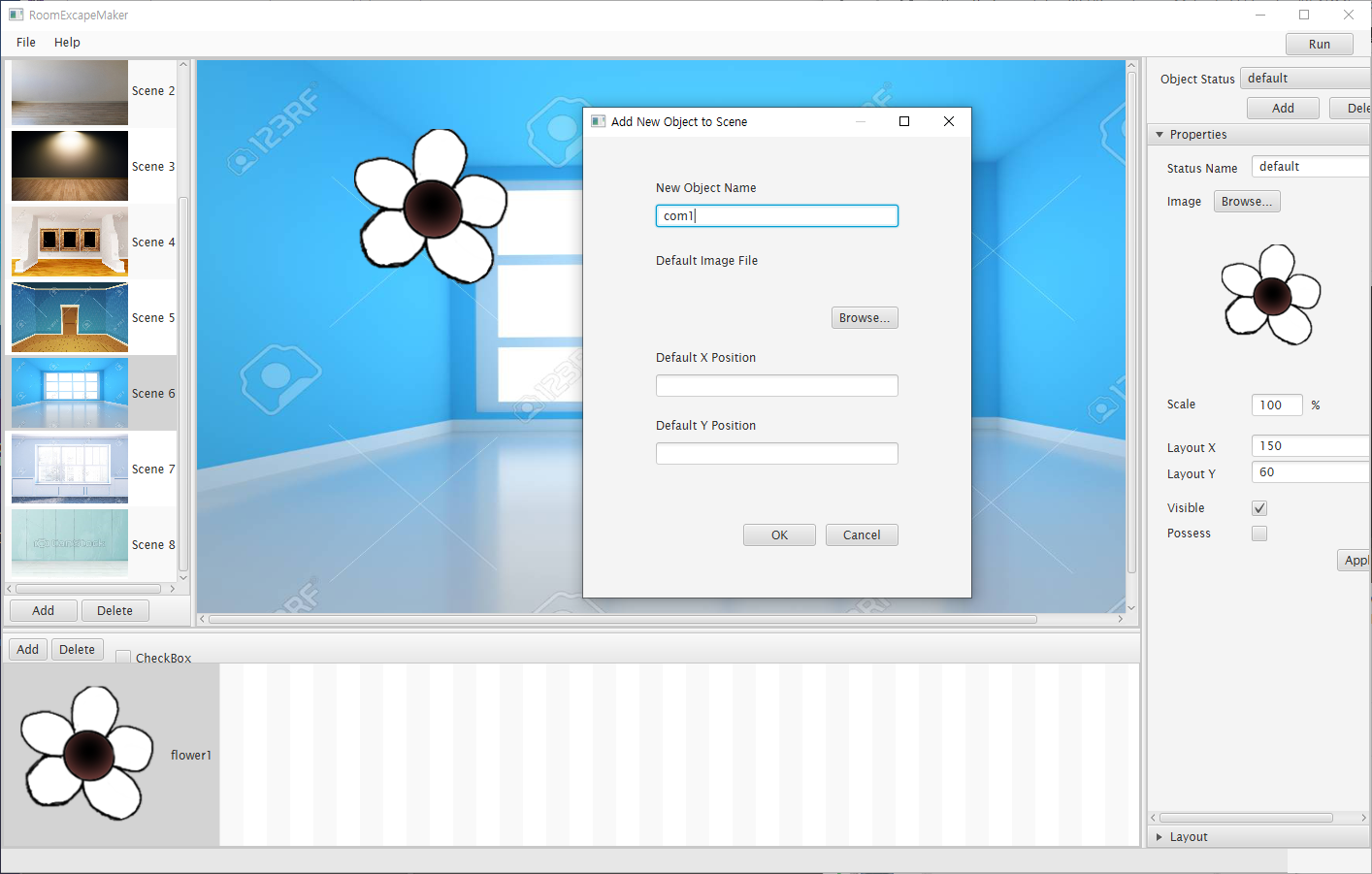Click Delete under the scene list
This screenshot has height=874, width=1372.
tap(114, 611)
